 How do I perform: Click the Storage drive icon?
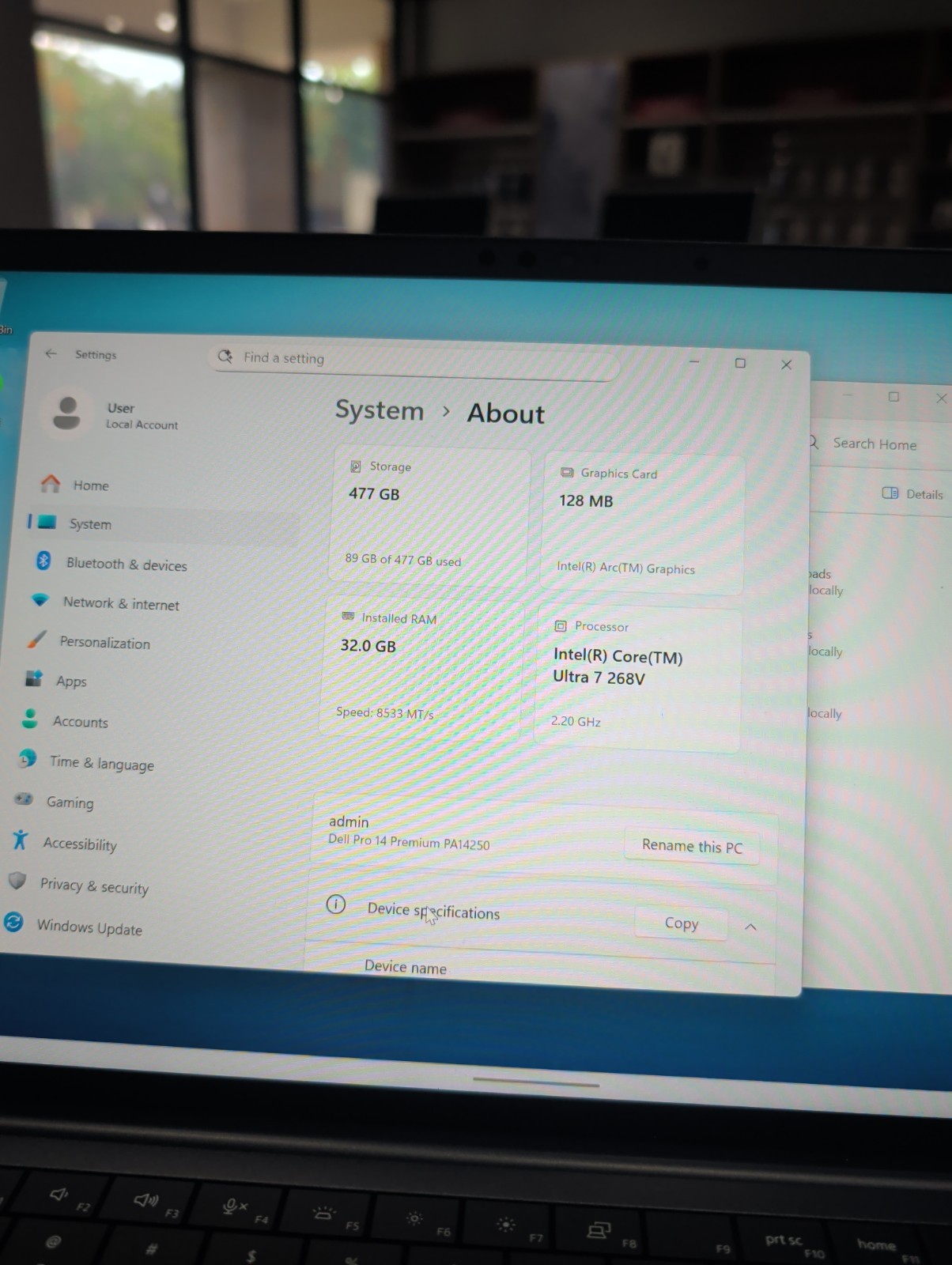356,466
